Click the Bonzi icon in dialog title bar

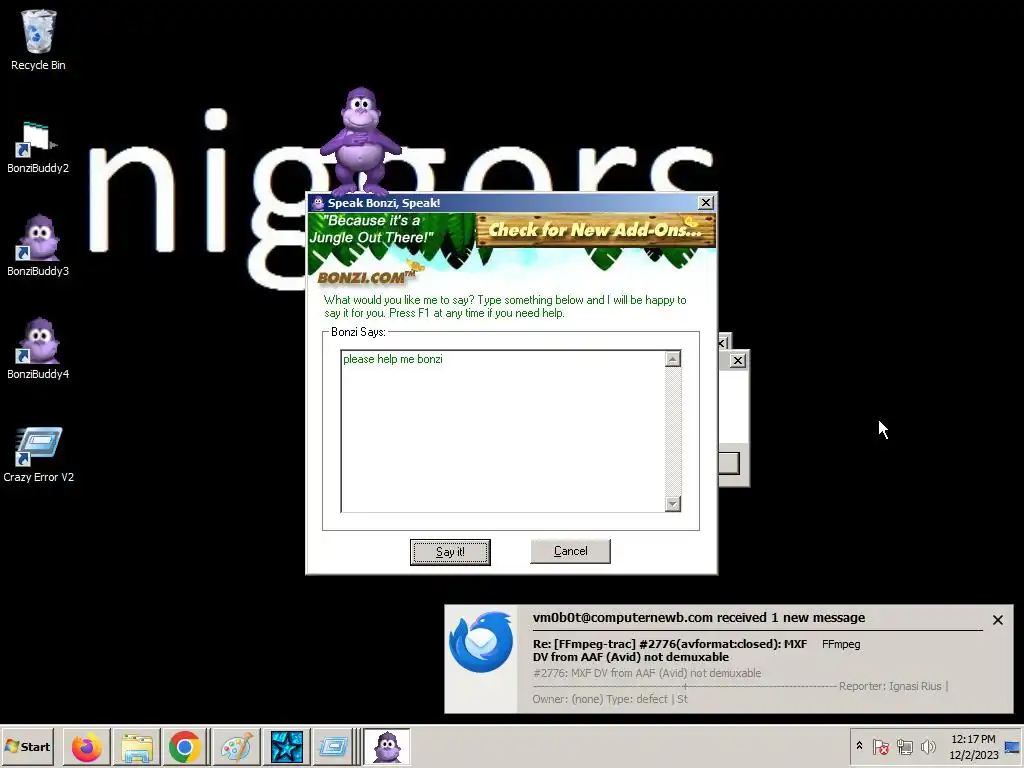point(318,202)
